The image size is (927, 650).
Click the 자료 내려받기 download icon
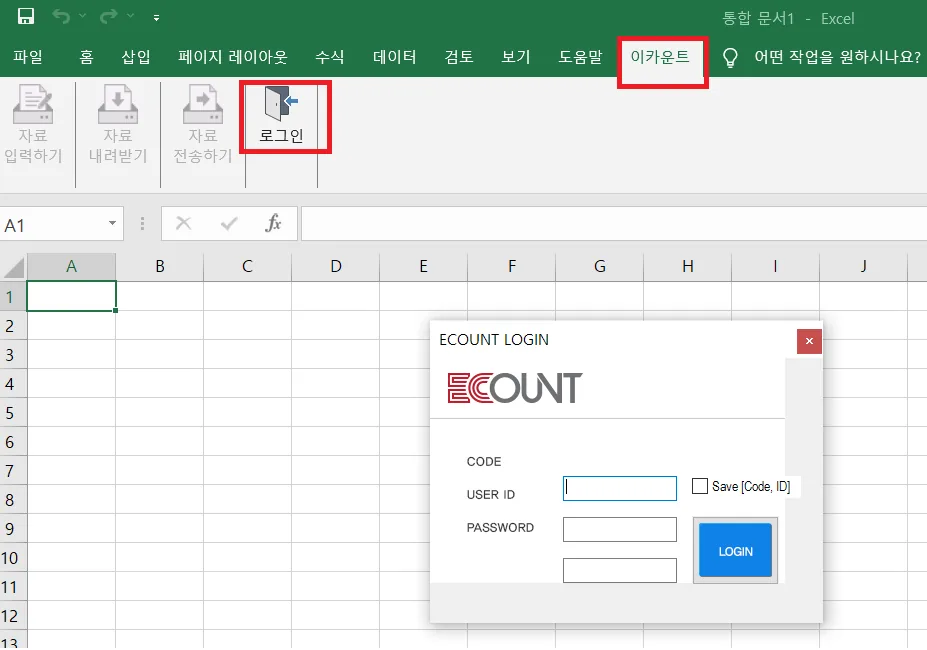(x=118, y=104)
